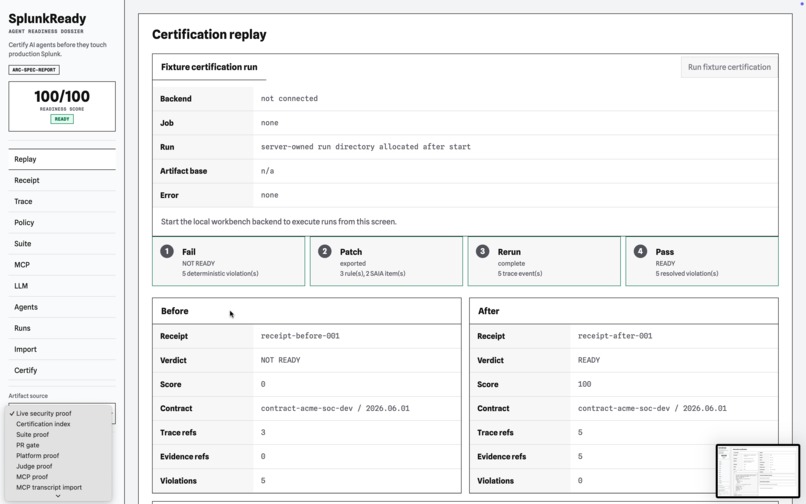Open the LLM section
806x504 pixels.
(x=62, y=286)
